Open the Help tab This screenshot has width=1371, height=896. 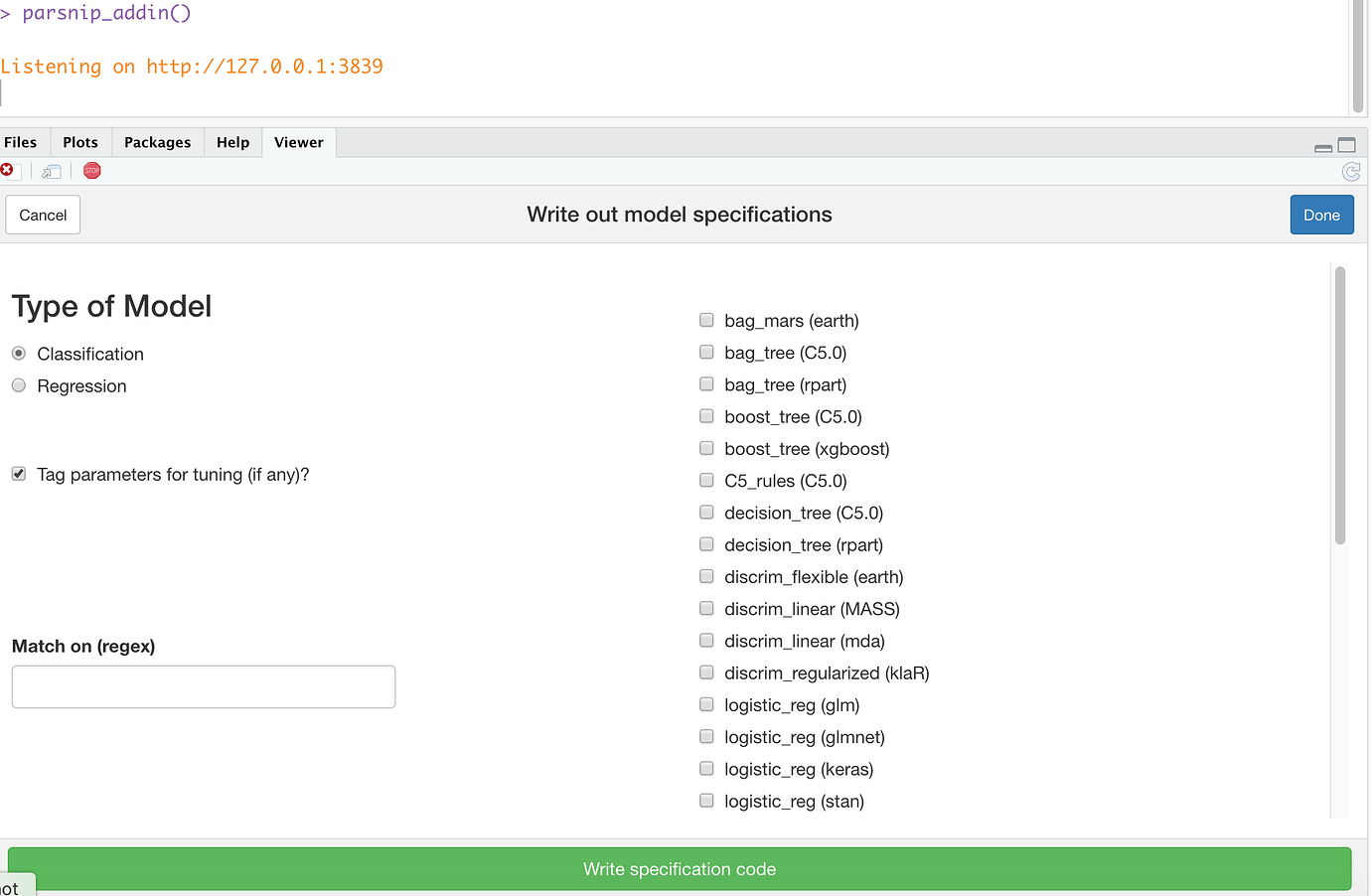point(232,142)
